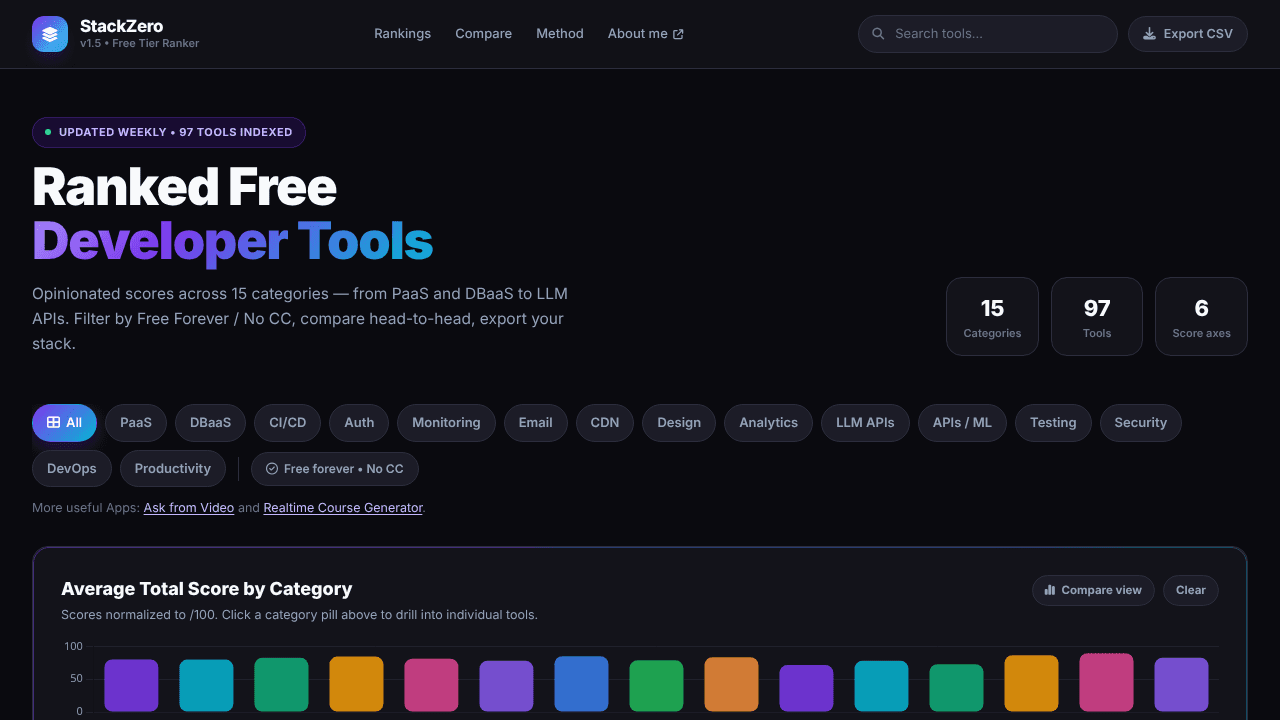The image size is (1280, 720).
Task: Go to the Method page
Action: [560, 34]
